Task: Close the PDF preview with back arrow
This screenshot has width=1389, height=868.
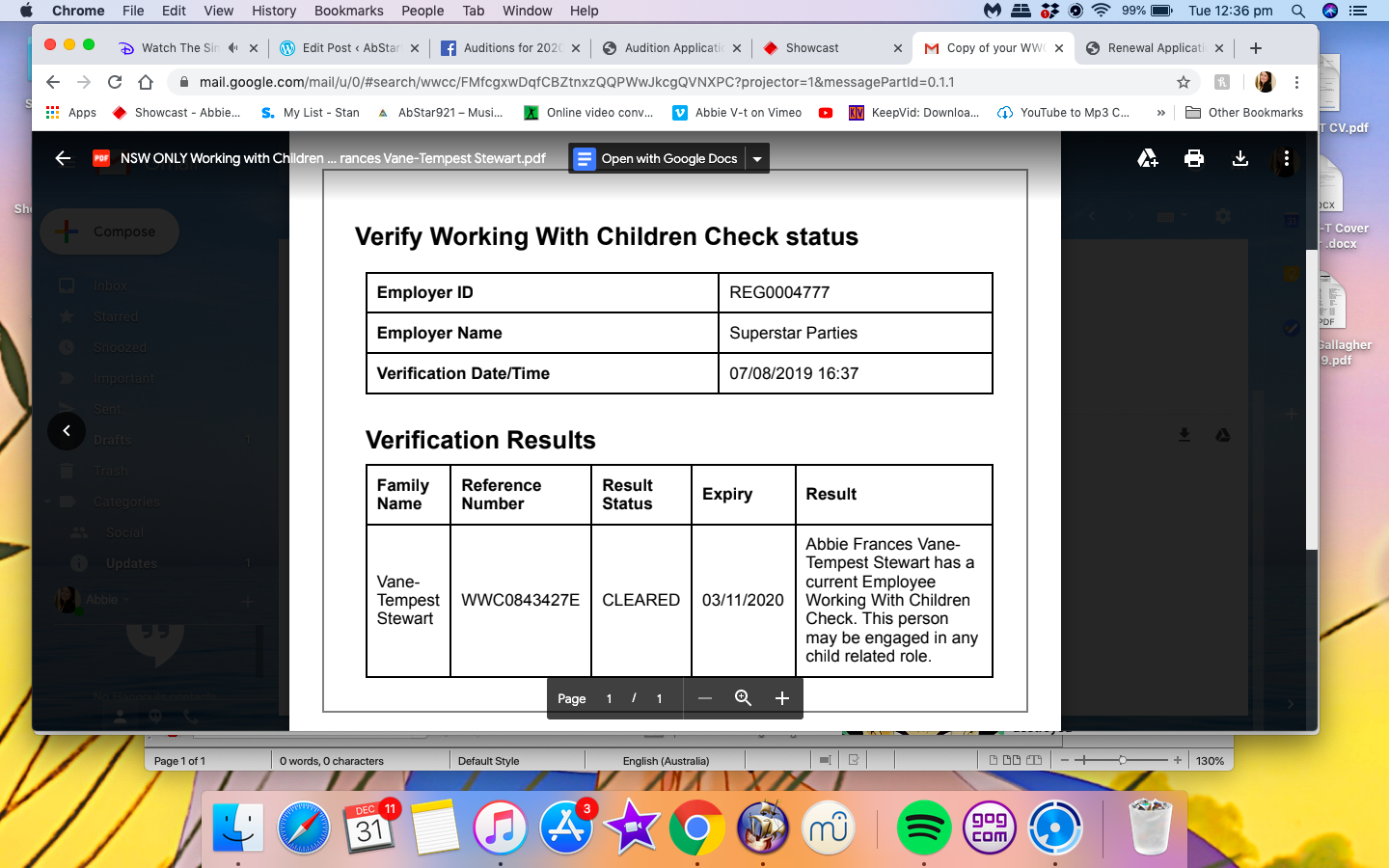Action: pos(64,158)
